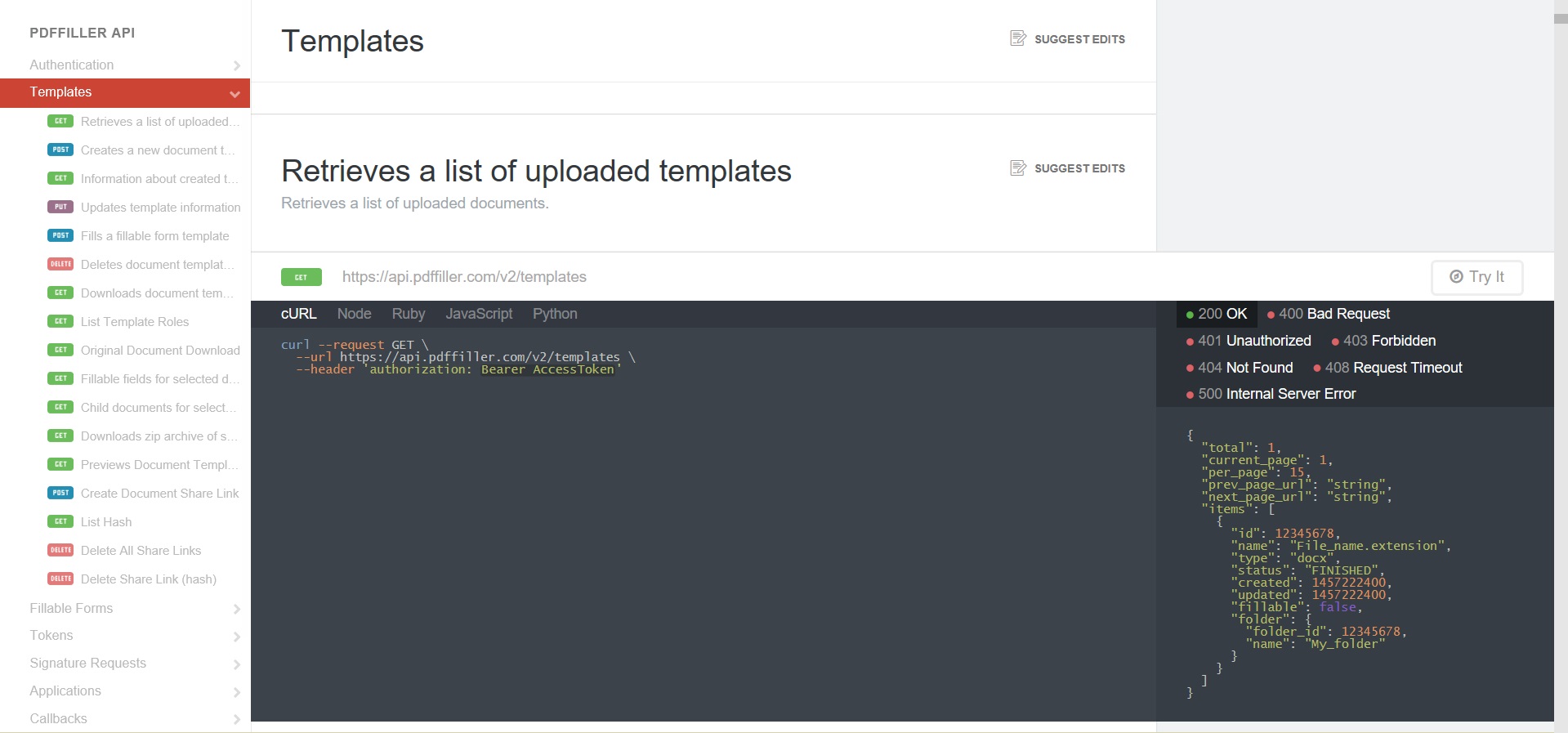Select the 400 Bad Request response

coord(1329,314)
